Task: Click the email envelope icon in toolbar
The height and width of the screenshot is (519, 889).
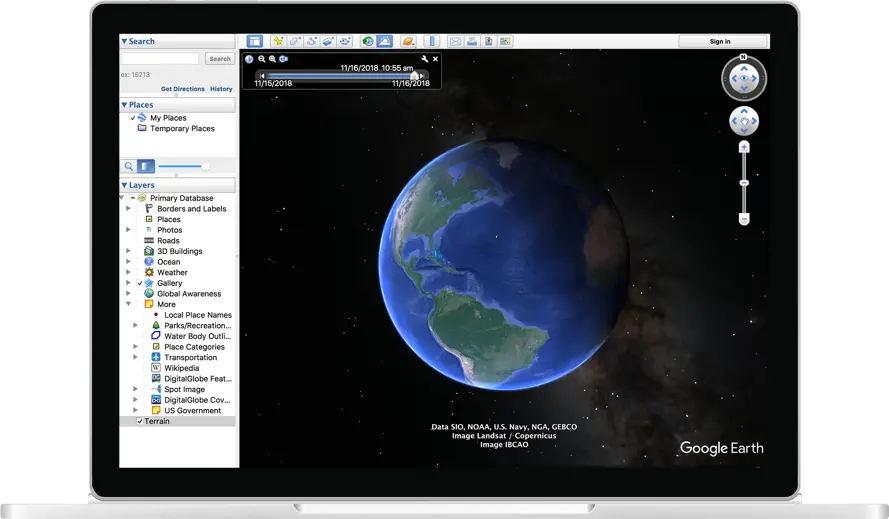Action: click(x=455, y=42)
